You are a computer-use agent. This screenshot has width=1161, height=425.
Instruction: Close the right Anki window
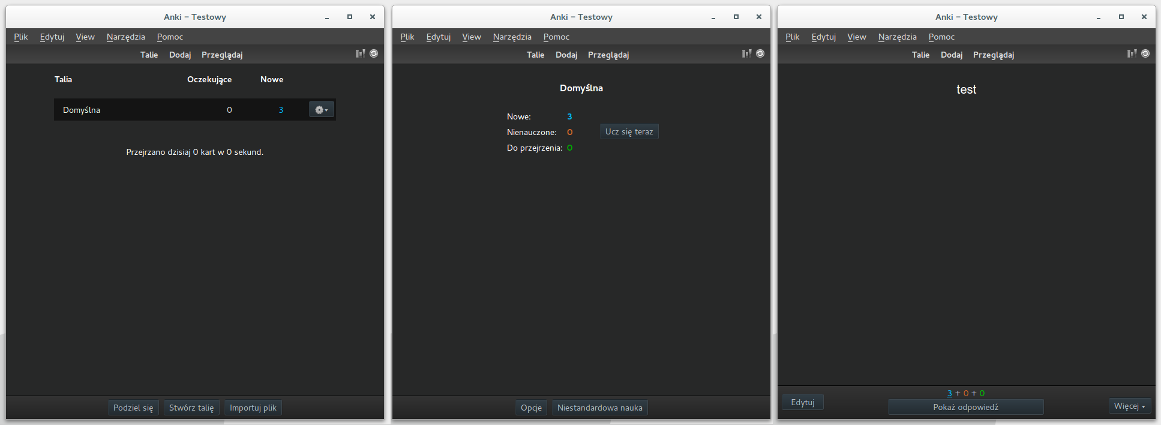point(1145,16)
